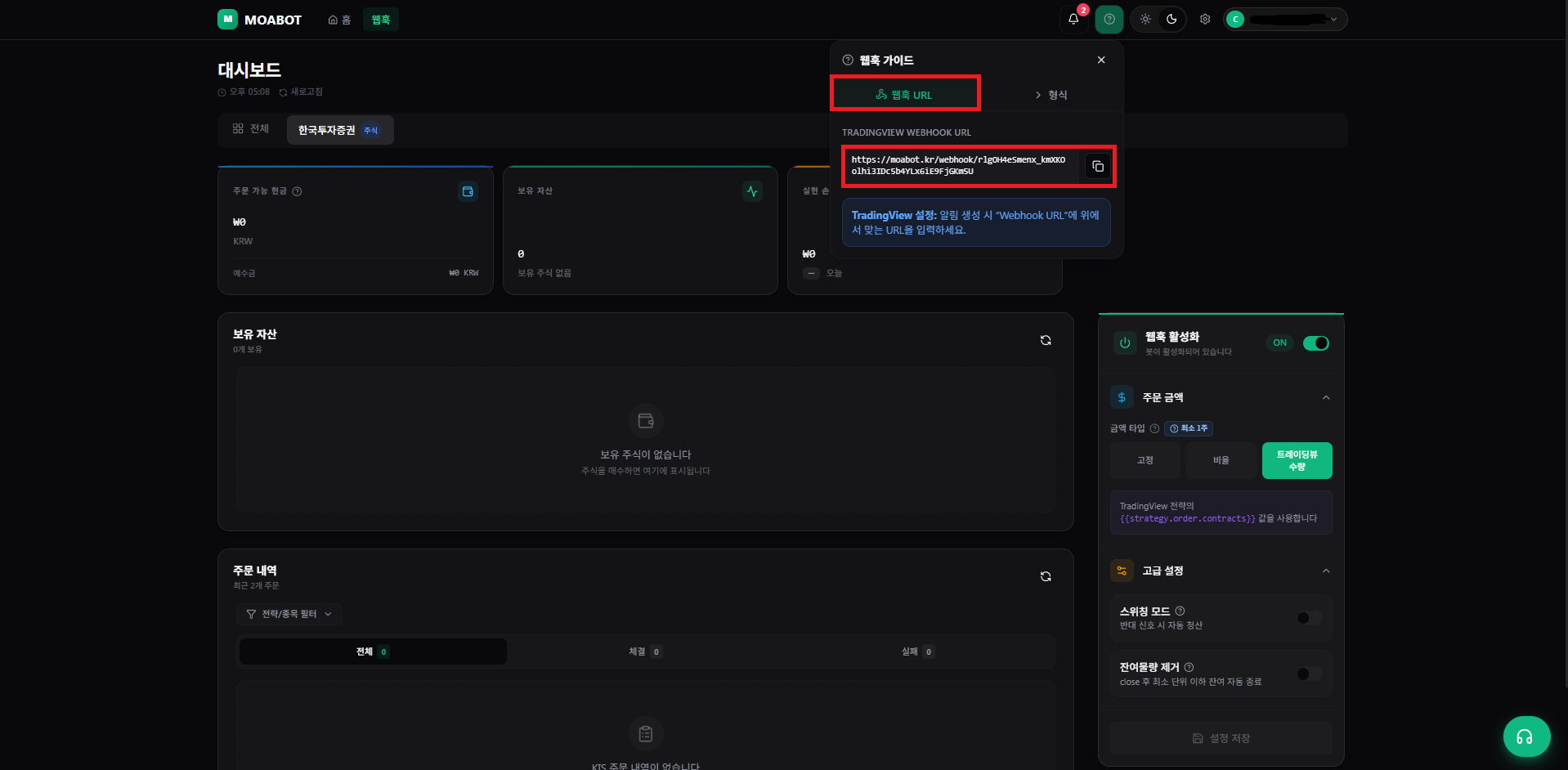Show 체결 orders tab

(x=645, y=651)
